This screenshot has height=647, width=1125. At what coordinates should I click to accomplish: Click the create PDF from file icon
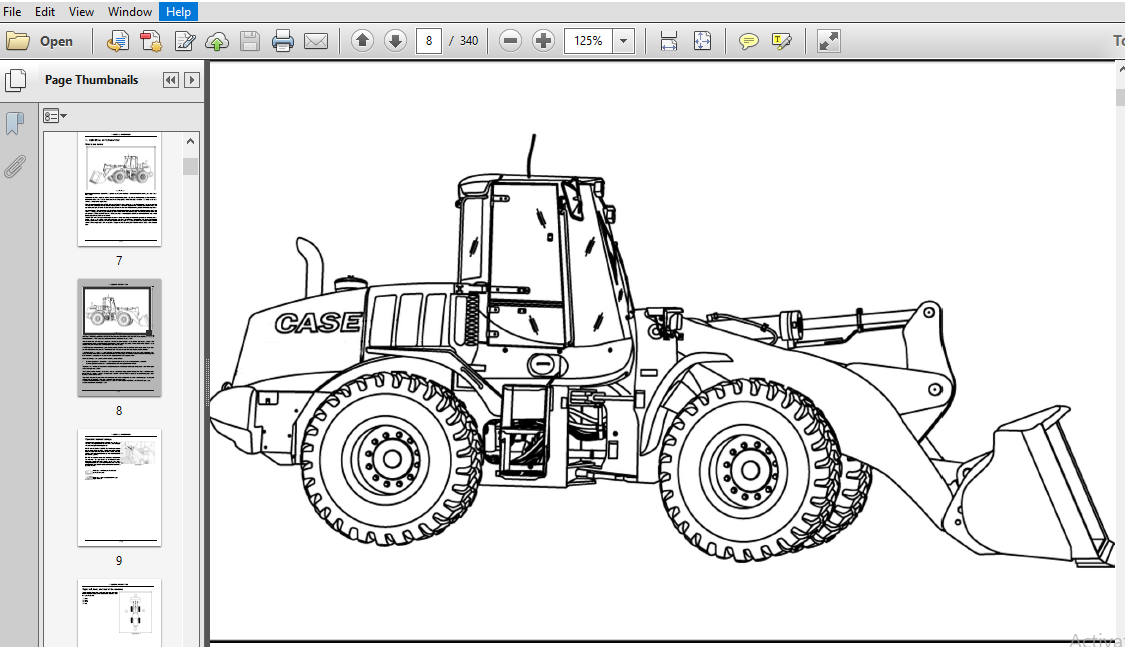(118, 41)
